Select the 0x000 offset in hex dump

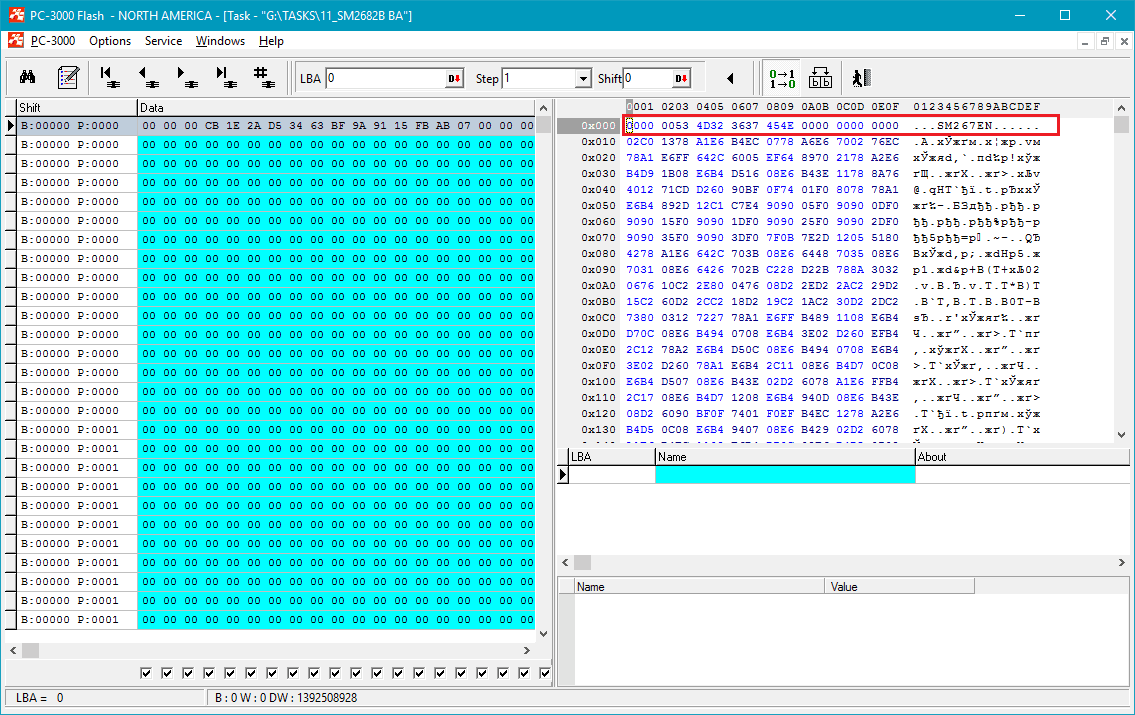tap(598, 126)
